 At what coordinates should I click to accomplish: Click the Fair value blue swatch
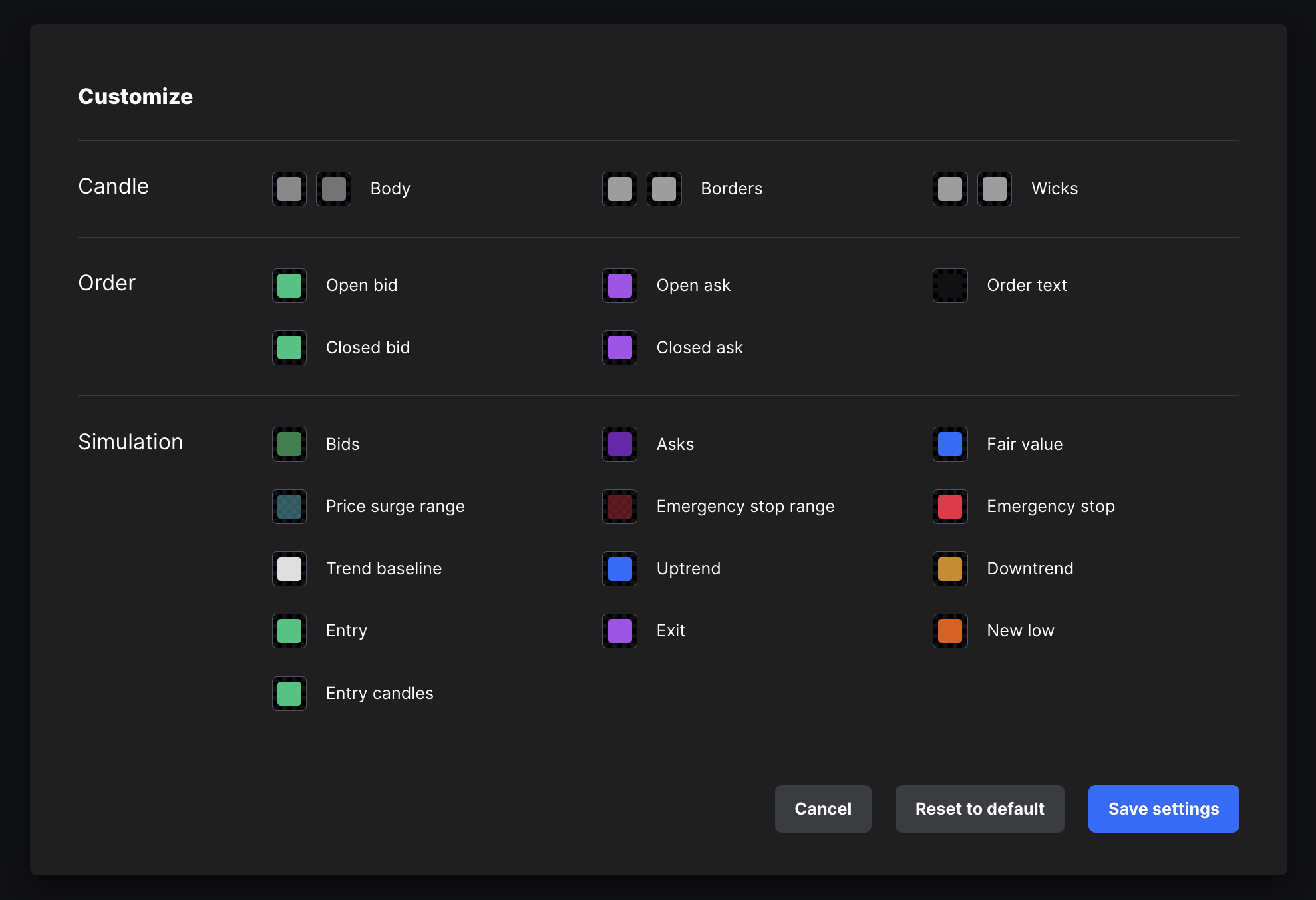[950, 444]
